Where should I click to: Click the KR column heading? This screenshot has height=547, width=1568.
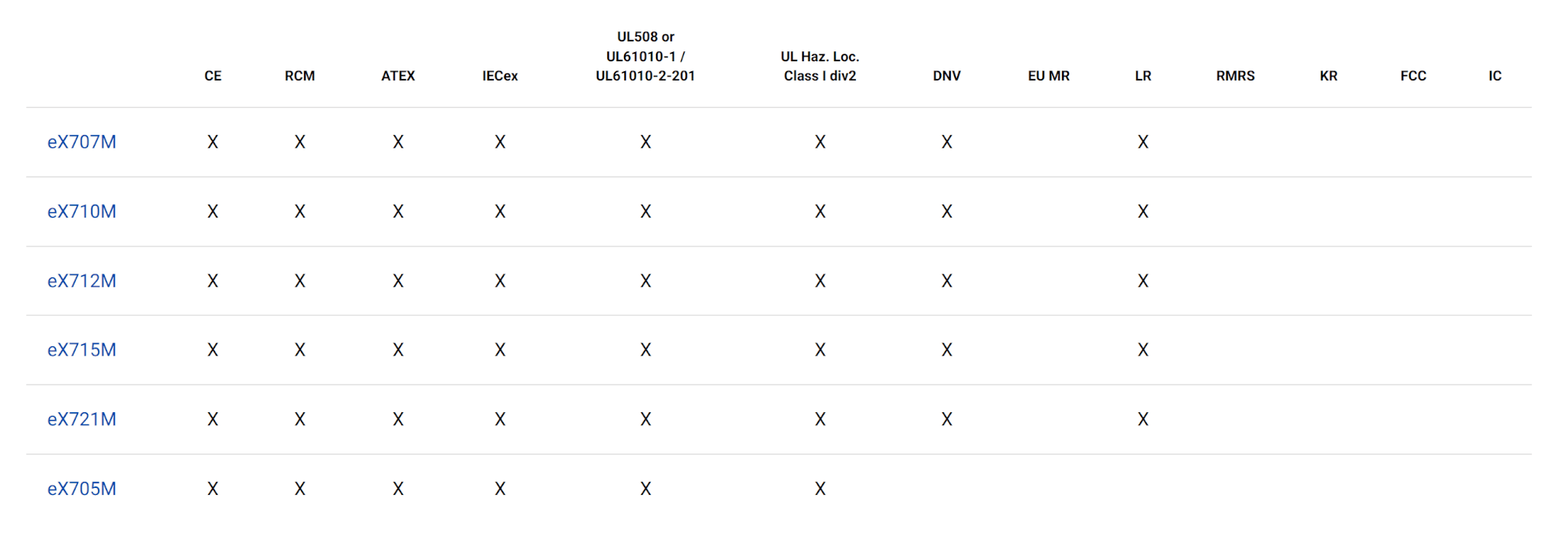pos(1328,76)
